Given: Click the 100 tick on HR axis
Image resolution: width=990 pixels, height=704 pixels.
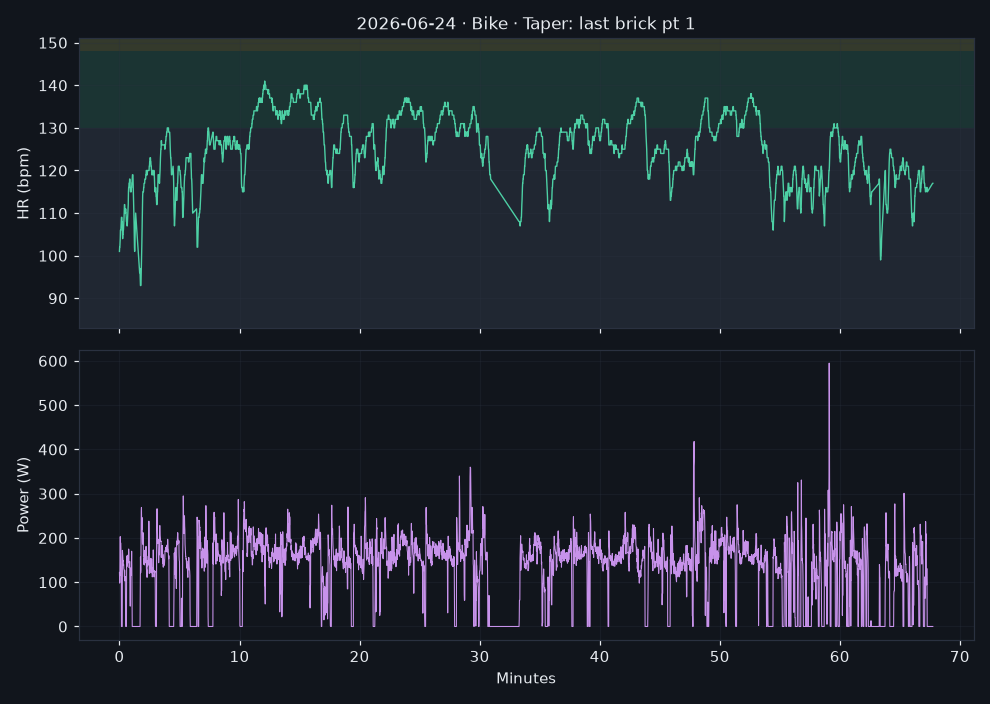Looking at the screenshot, I should pyautogui.click(x=53, y=256).
